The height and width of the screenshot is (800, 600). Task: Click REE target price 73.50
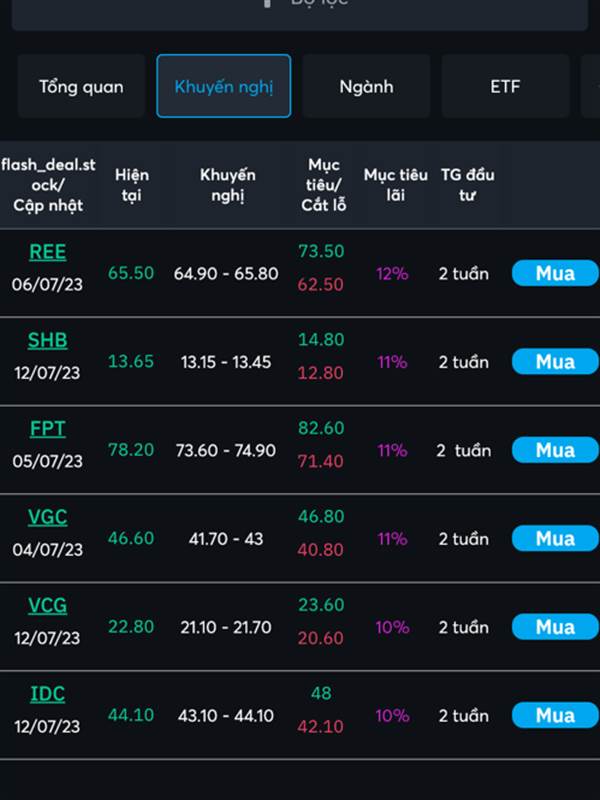click(321, 251)
